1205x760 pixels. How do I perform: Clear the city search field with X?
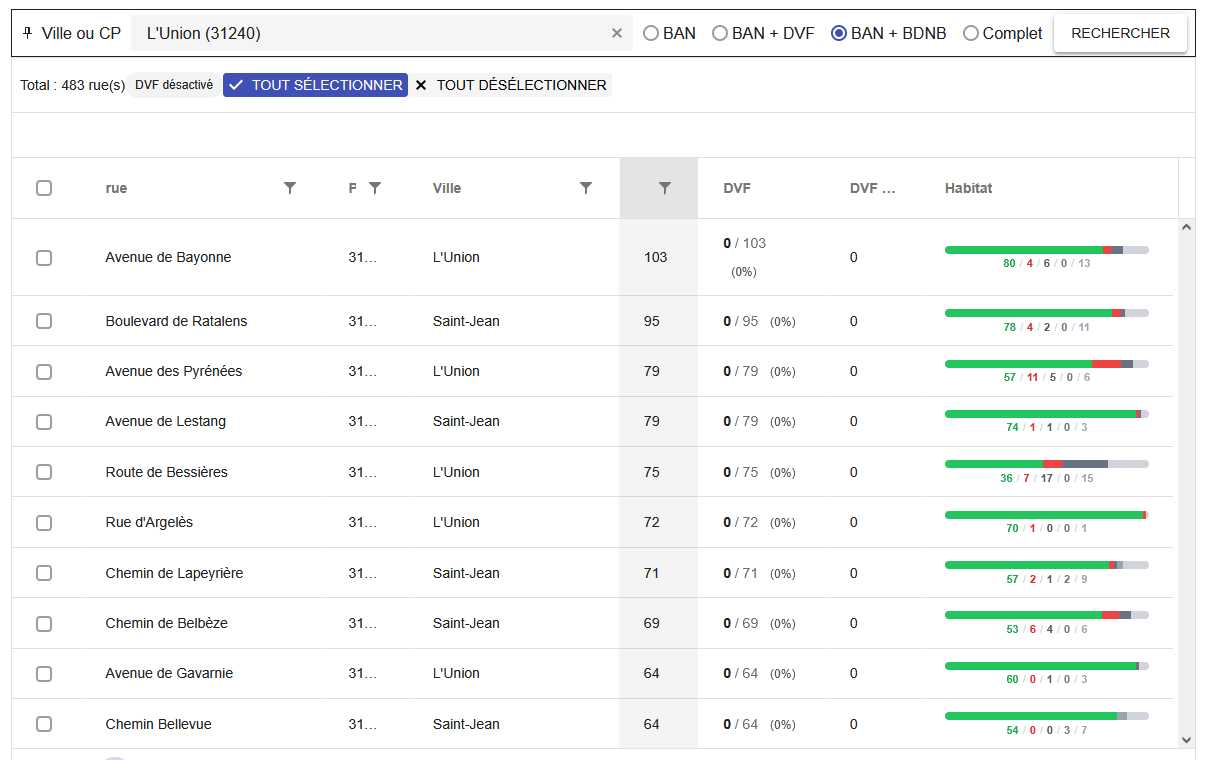pyautogui.click(x=617, y=34)
